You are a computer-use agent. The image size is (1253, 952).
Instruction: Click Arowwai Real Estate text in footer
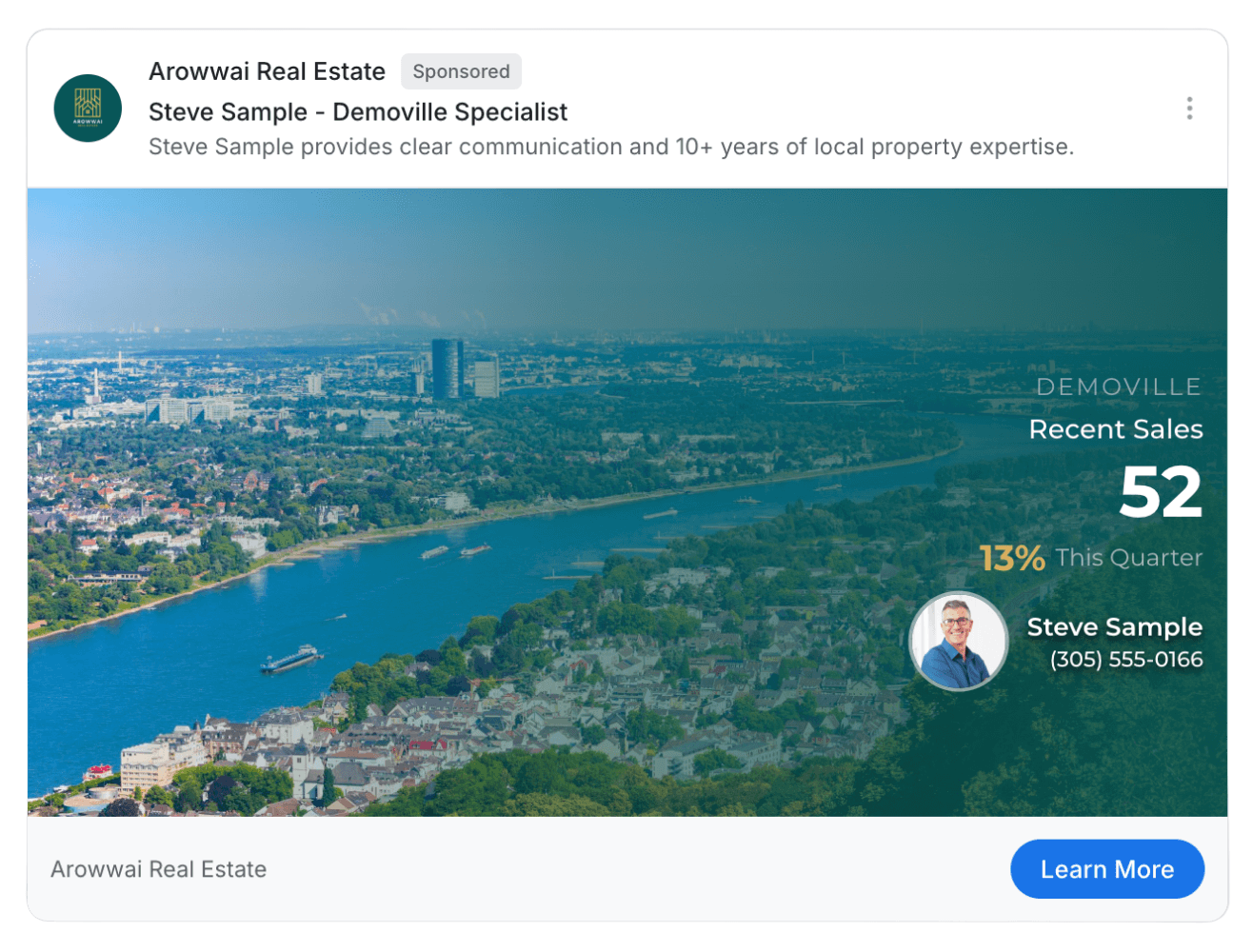[159, 869]
